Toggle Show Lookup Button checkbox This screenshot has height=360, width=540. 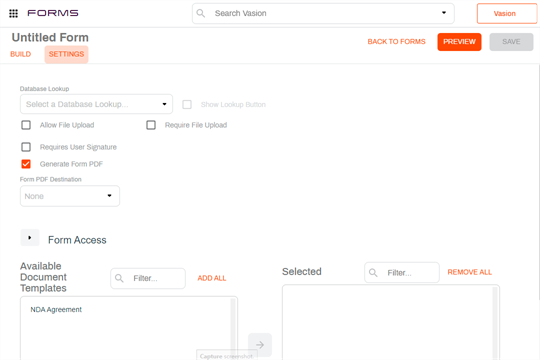[x=187, y=104]
